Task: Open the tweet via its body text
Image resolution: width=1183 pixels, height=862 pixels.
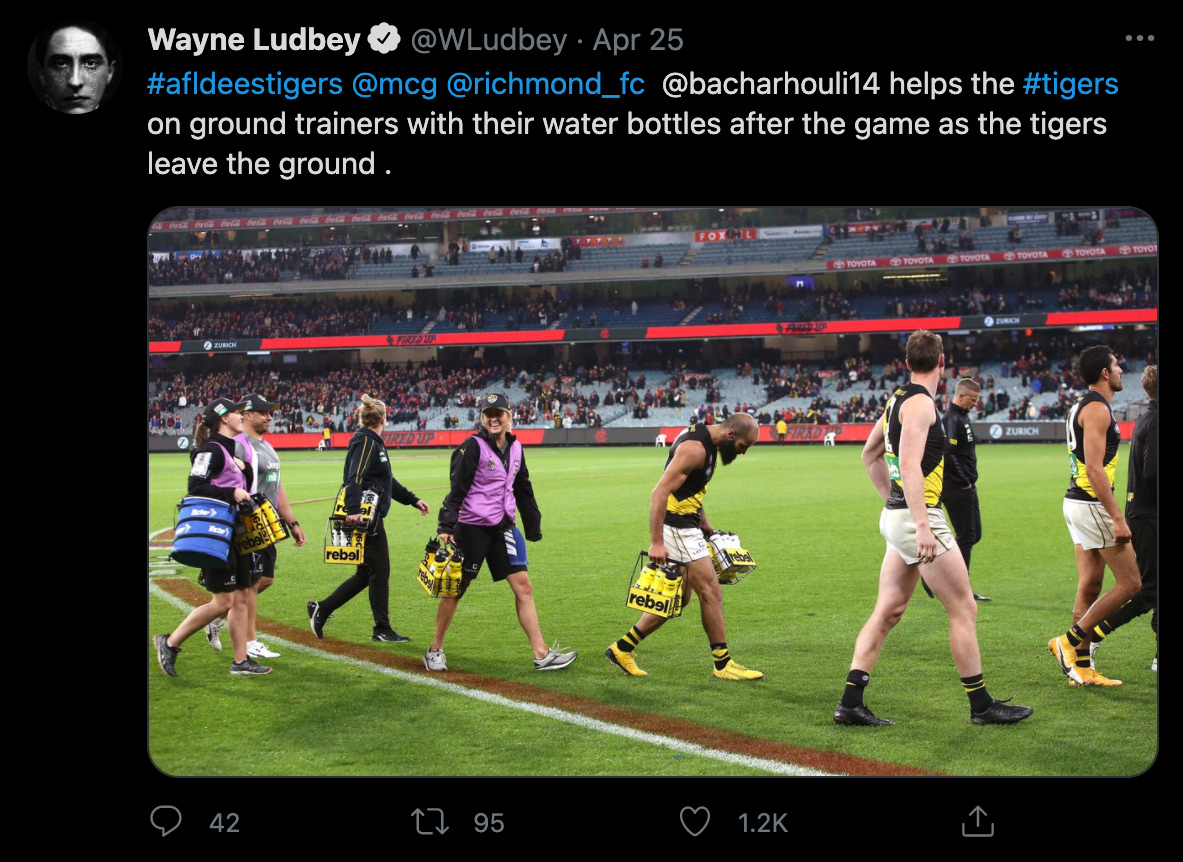Action: click(x=632, y=124)
